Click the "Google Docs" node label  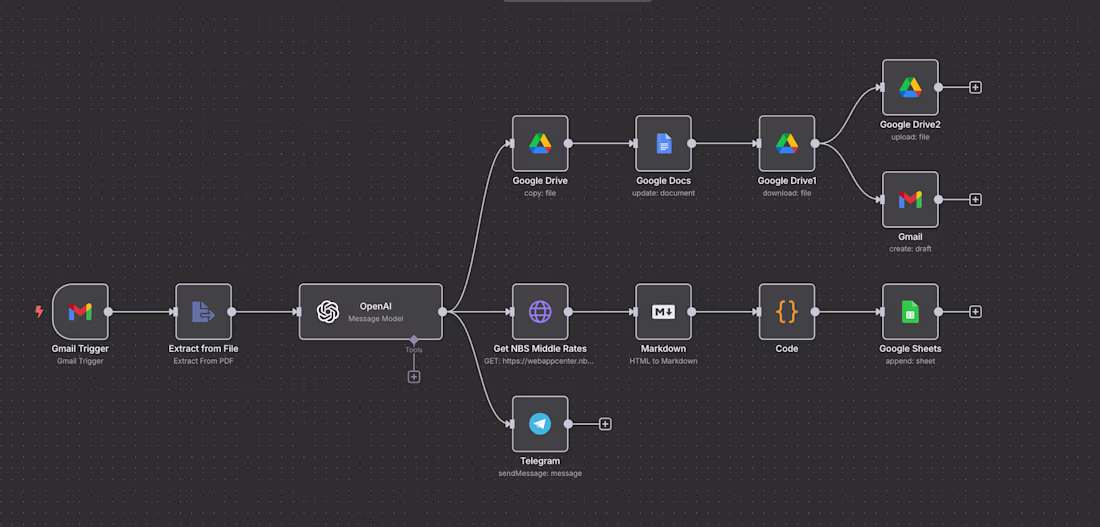pos(664,180)
